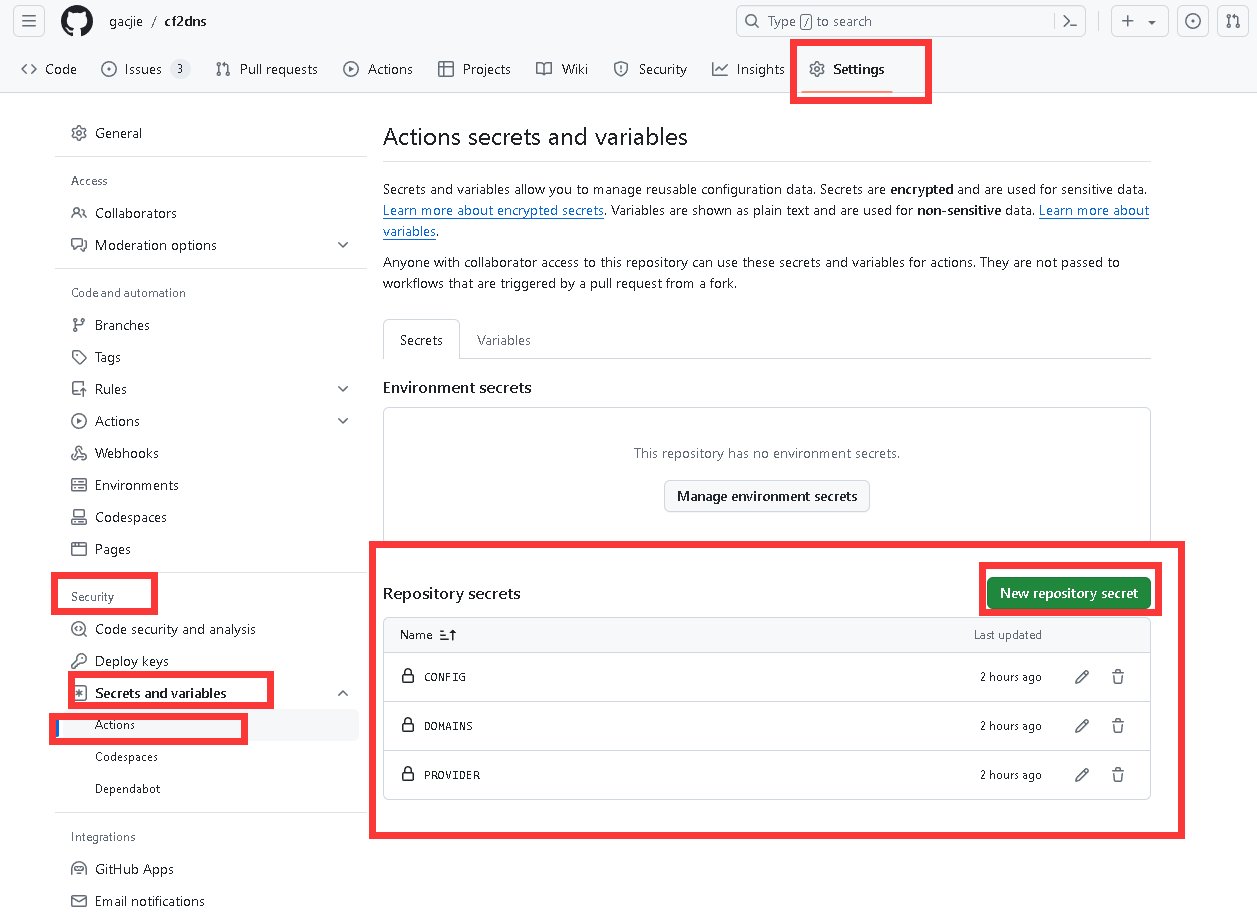Open the pull requests icon in header
Viewport: 1257px width, 922px height.
coord(1233,21)
